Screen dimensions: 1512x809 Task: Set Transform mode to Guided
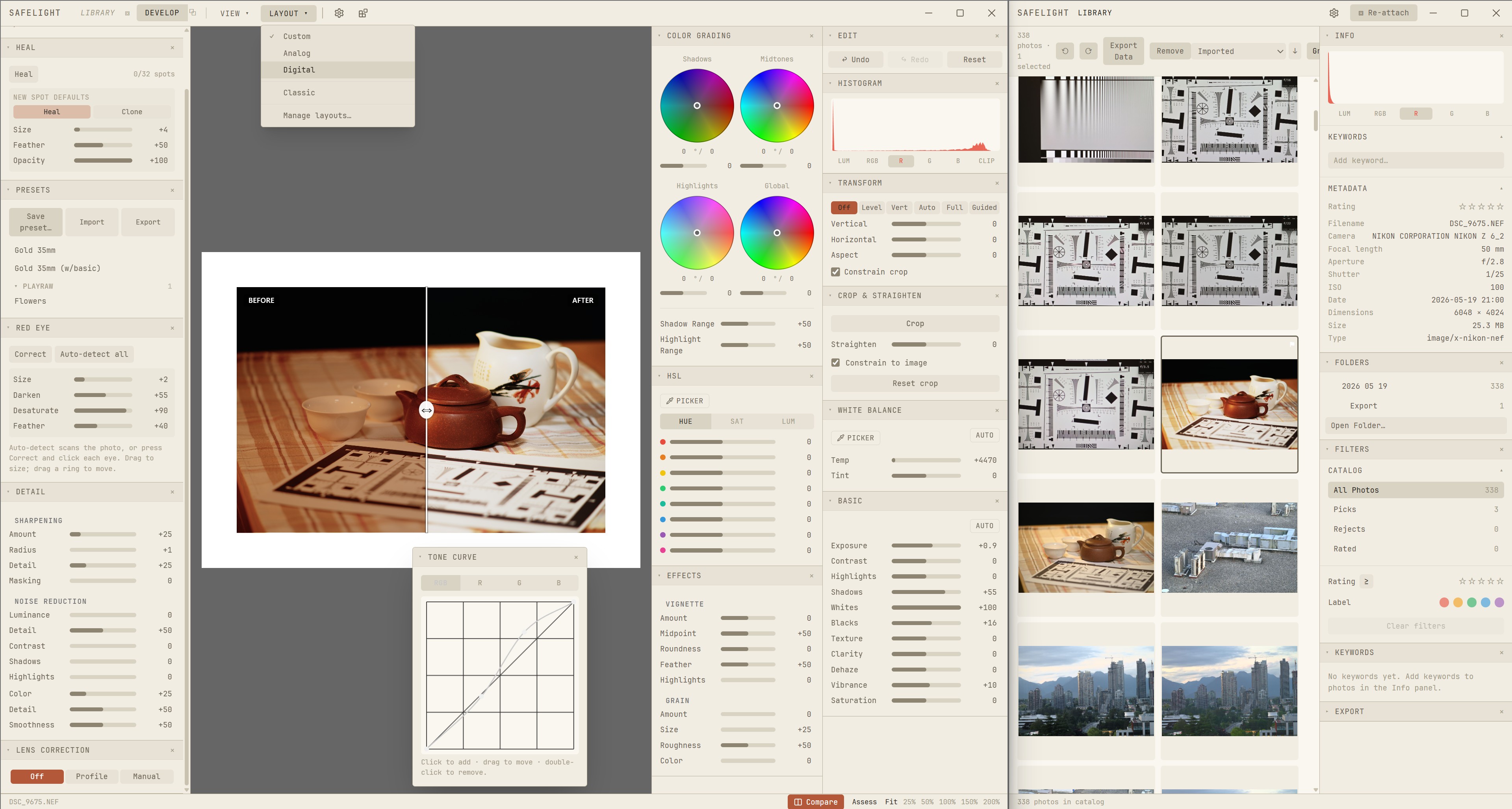(984, 207)
